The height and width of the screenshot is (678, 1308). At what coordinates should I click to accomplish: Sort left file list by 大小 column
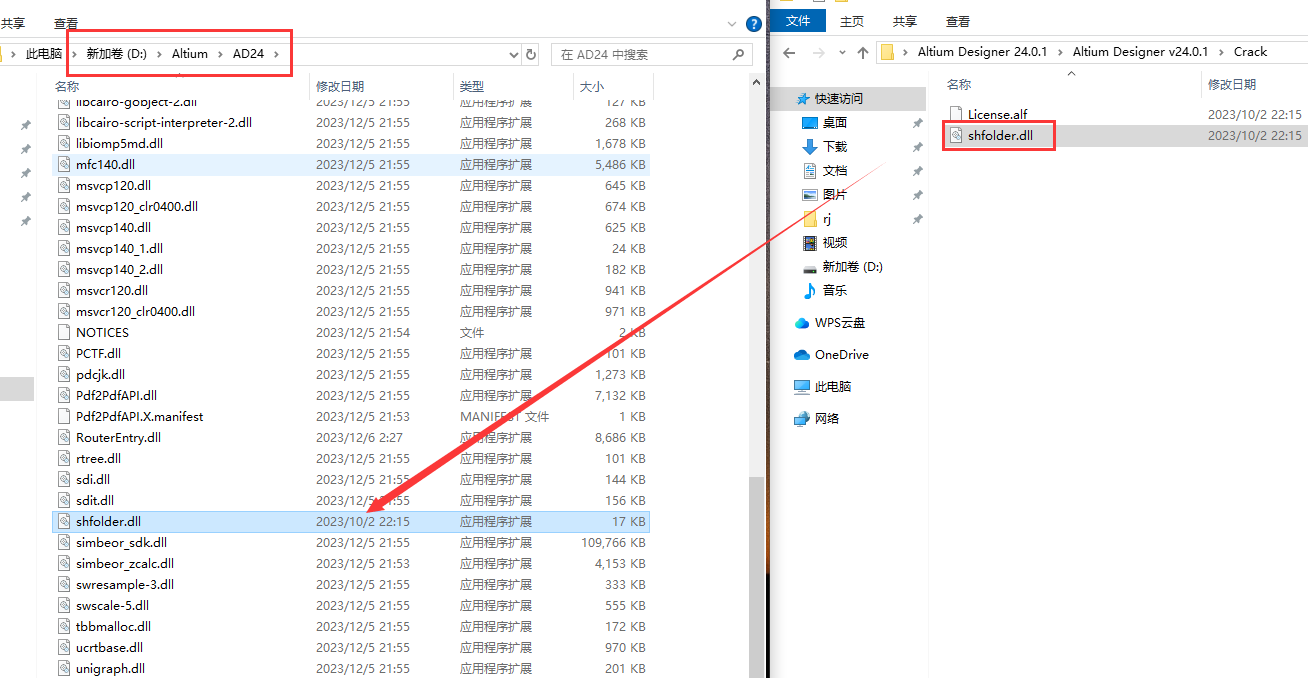[591, 87]
